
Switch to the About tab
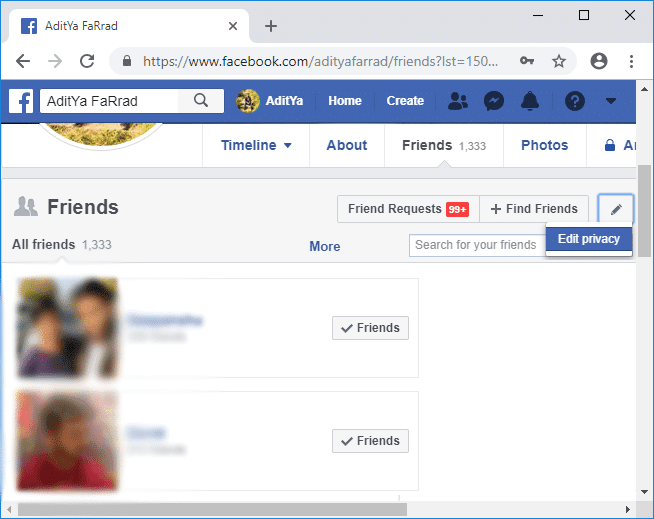347,145
